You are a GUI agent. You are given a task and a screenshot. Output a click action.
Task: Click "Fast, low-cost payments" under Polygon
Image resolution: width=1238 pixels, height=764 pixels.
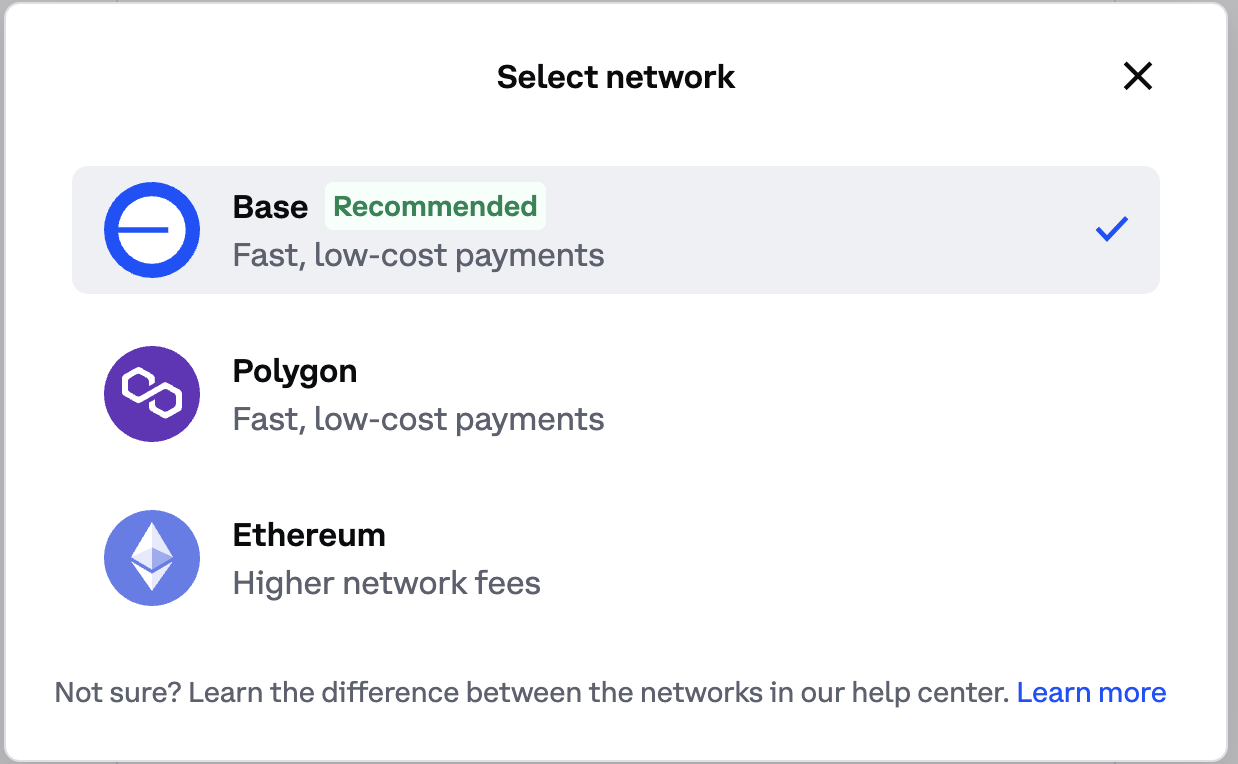point(418,419)
